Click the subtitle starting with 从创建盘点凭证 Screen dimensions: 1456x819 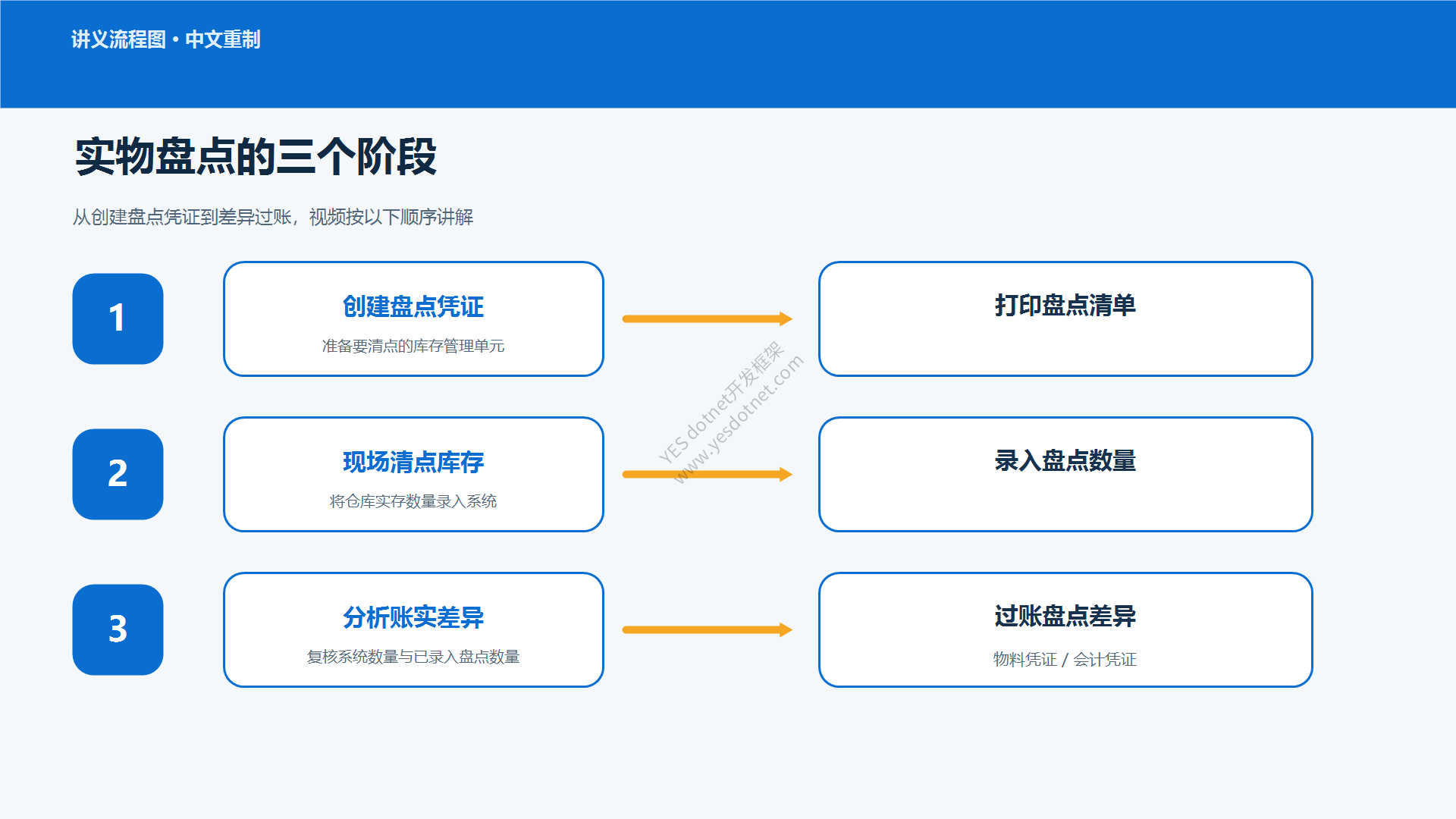pyautogui.click(x=273, y=217)
